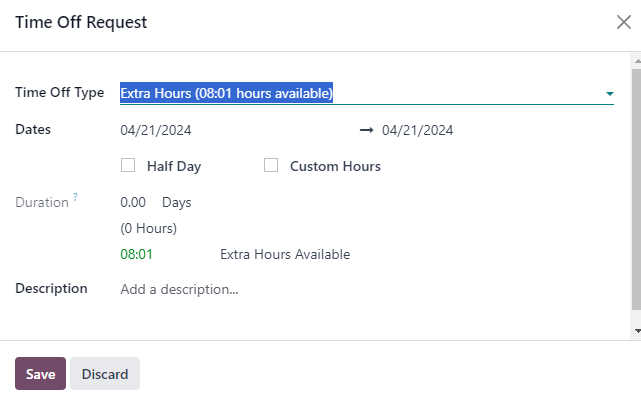Discard the time off request

pos(105,374)
